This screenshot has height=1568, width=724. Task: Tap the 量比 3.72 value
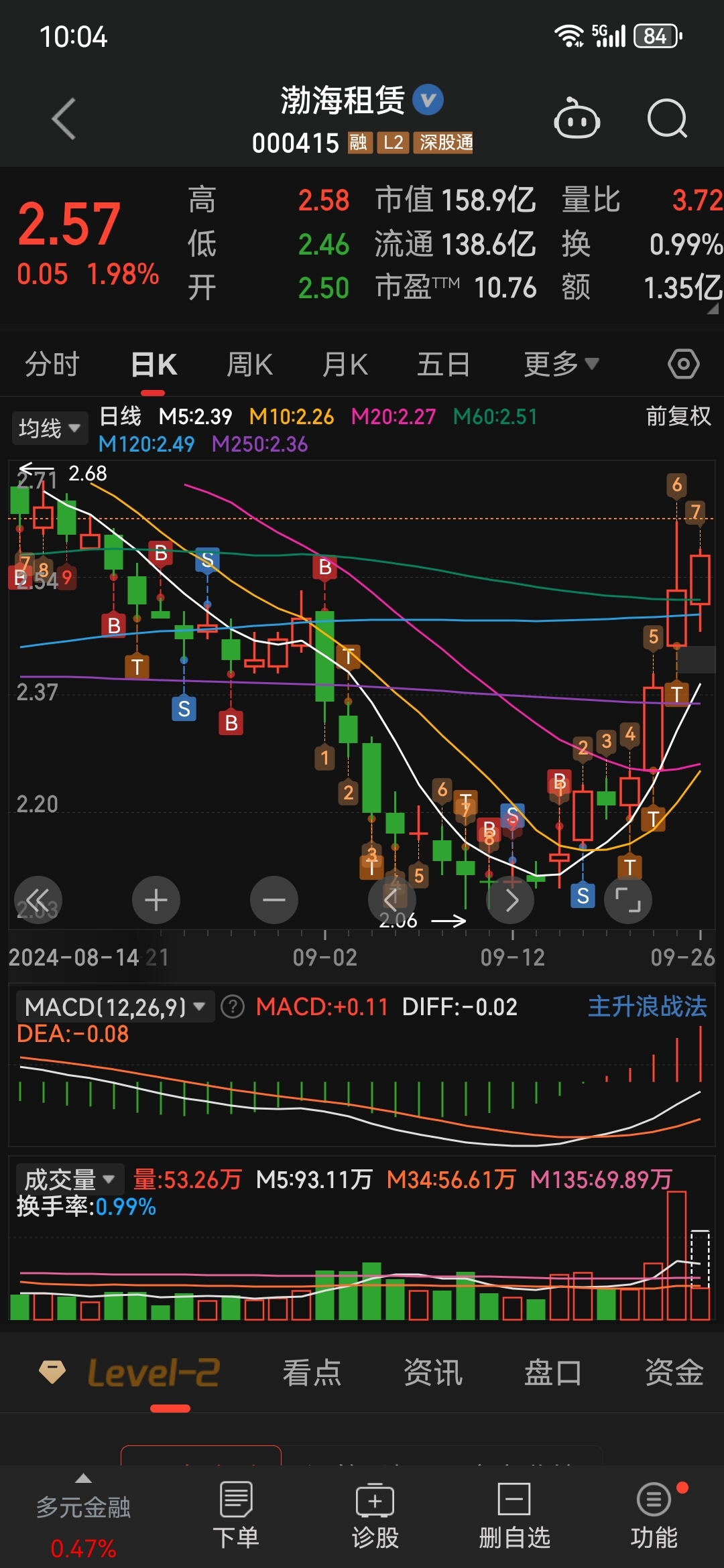[x=642, y=200]
